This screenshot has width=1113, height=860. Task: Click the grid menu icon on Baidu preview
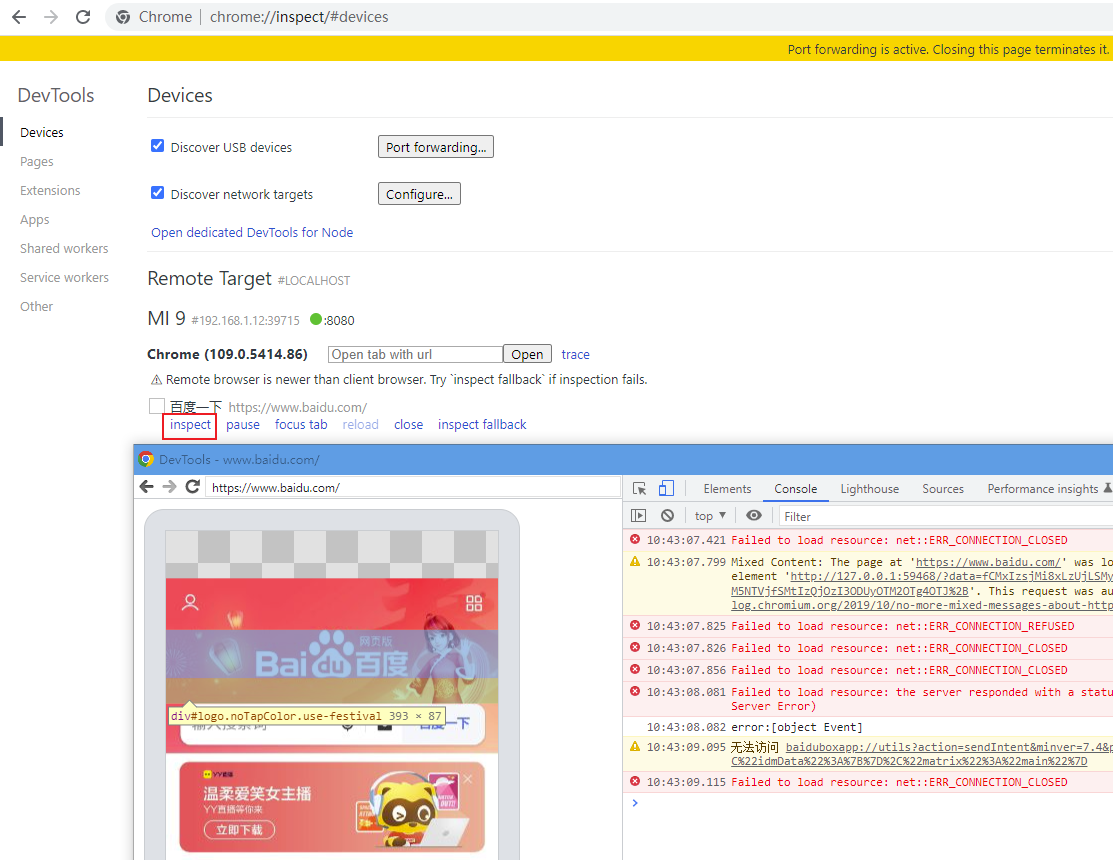pos(474,603)
